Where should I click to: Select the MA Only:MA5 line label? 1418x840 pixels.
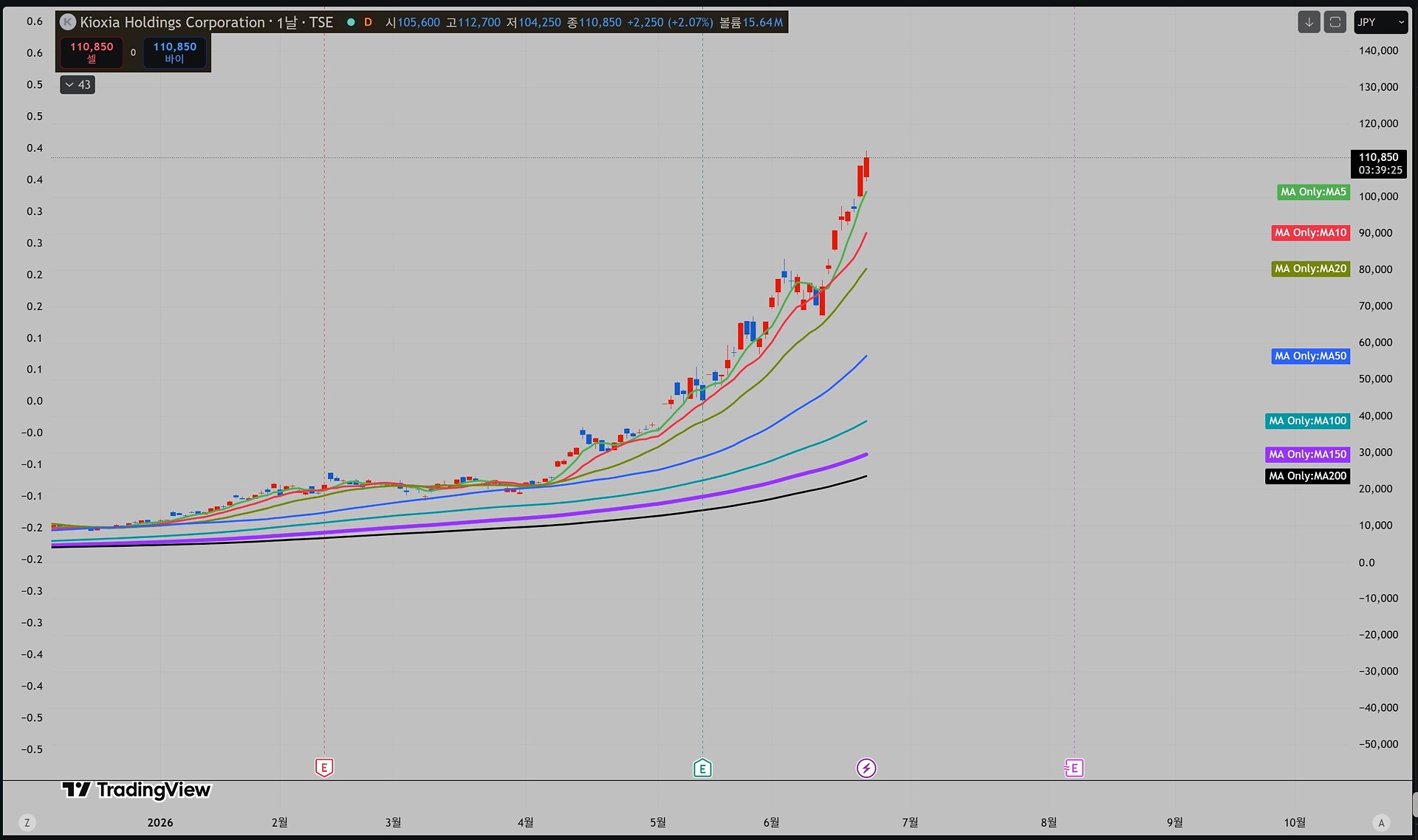(x=1314, y=192)
